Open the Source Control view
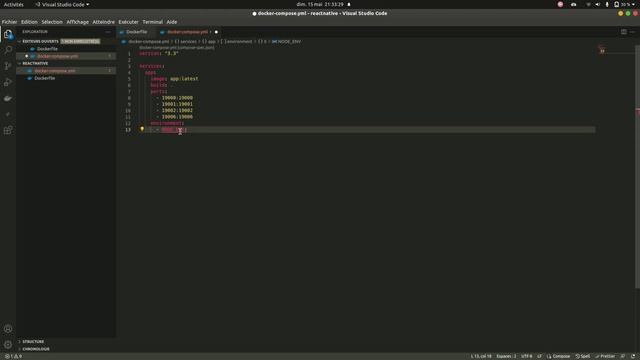 pos(8,66)
